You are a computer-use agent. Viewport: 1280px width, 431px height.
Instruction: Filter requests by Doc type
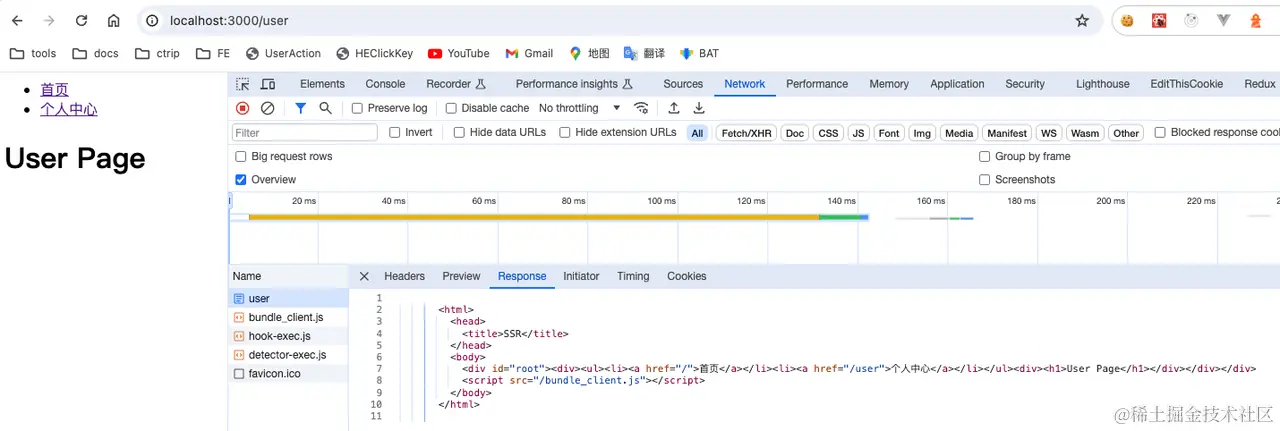click(x=794, y=133)
